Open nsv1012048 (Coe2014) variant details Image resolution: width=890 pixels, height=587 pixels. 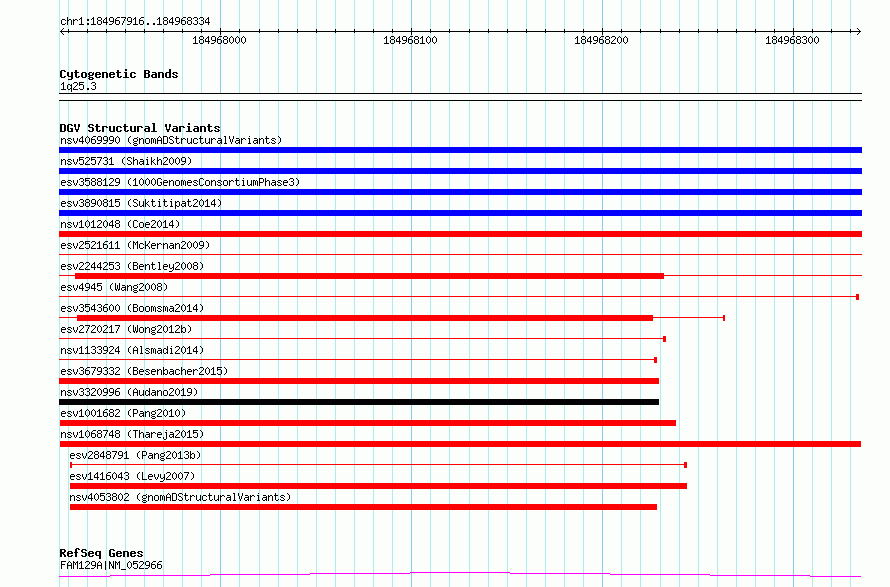(x=120, y=224)
